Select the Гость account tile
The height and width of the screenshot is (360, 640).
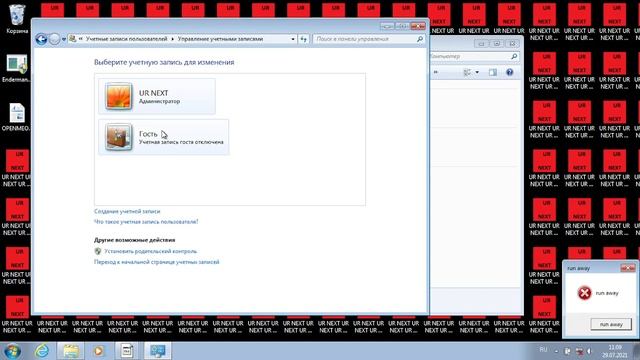coord(163,137)
